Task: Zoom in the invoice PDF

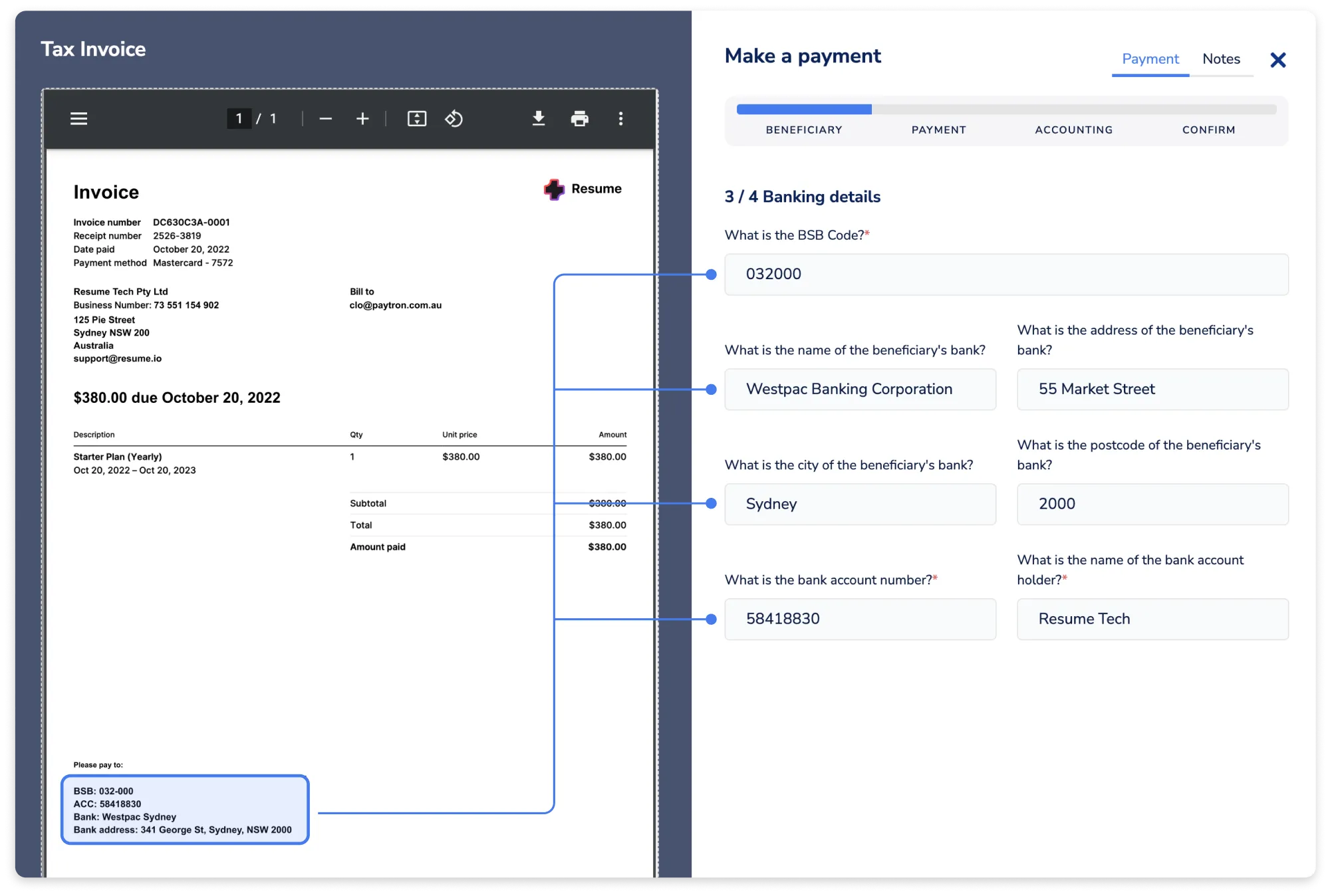Action: (x=362, y=119)
